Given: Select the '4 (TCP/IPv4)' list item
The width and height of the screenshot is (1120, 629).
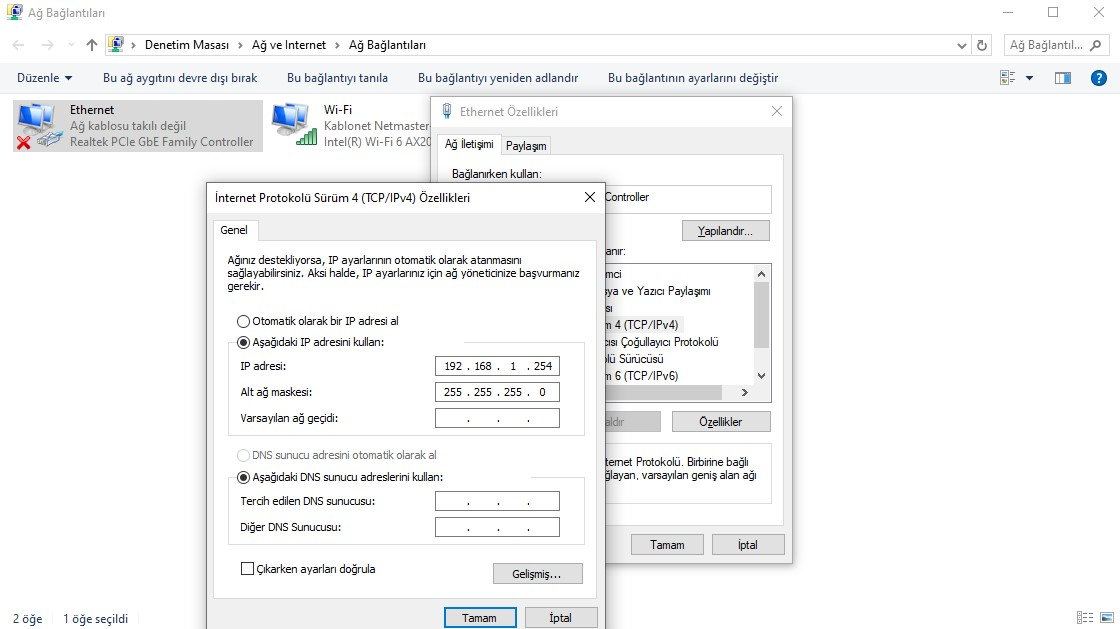Looking at the screenshot, I should coord(645,324).
